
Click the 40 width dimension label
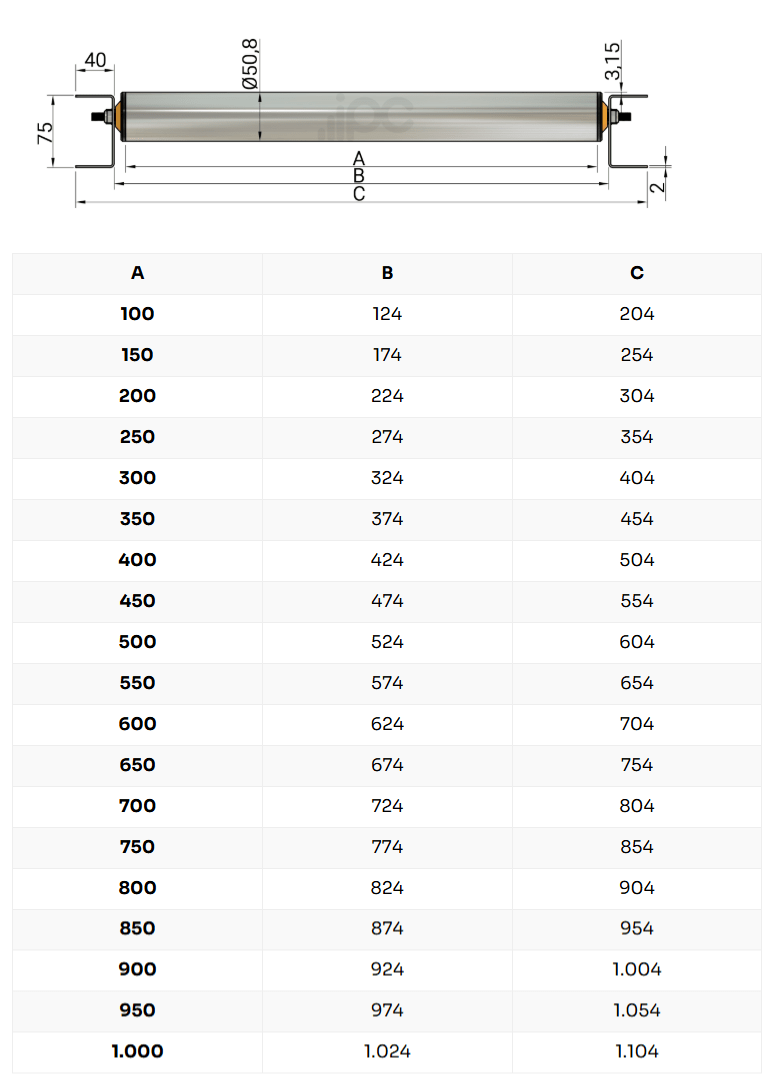click(95, 60)
